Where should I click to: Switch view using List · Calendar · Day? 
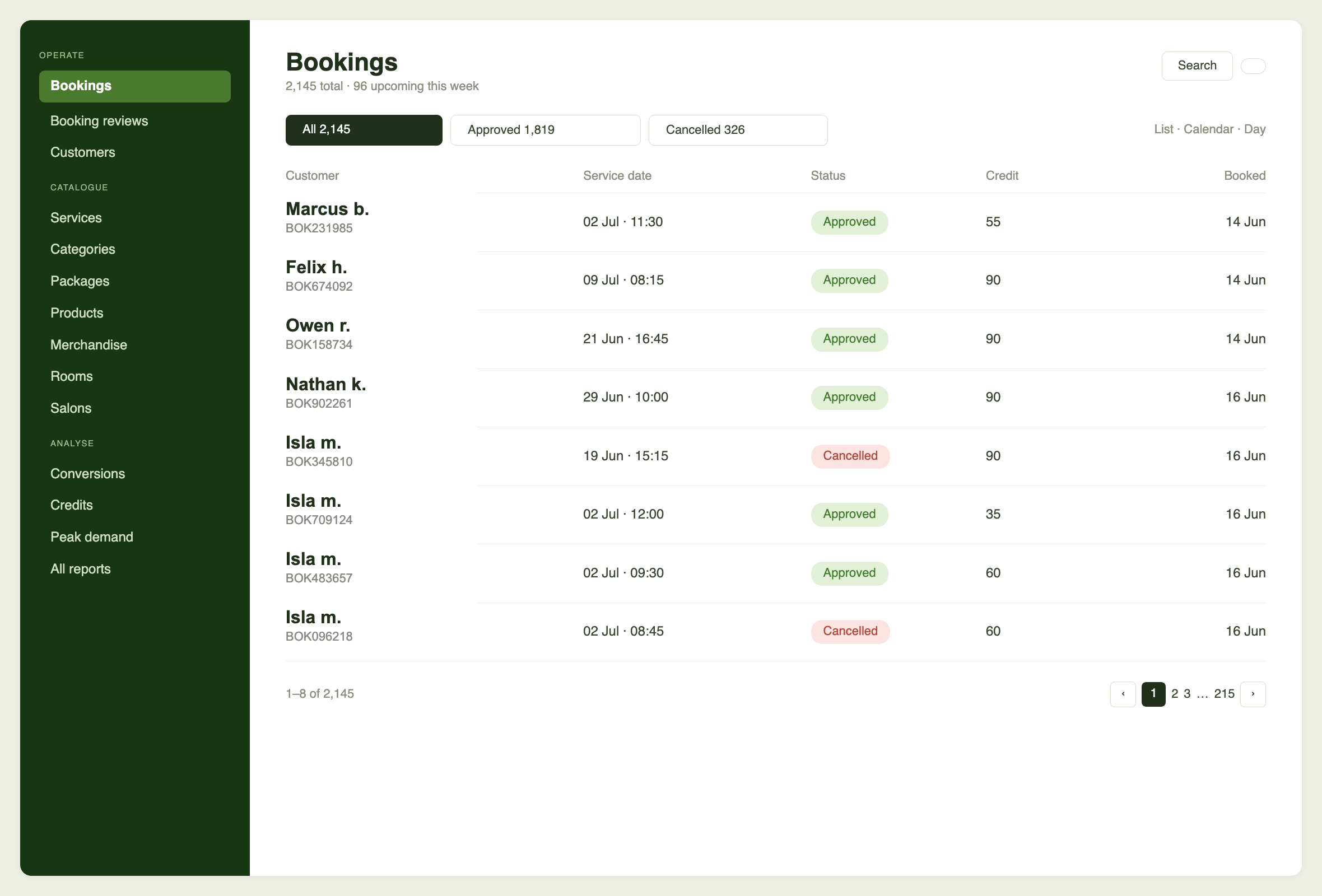[x=1209, y=129]
